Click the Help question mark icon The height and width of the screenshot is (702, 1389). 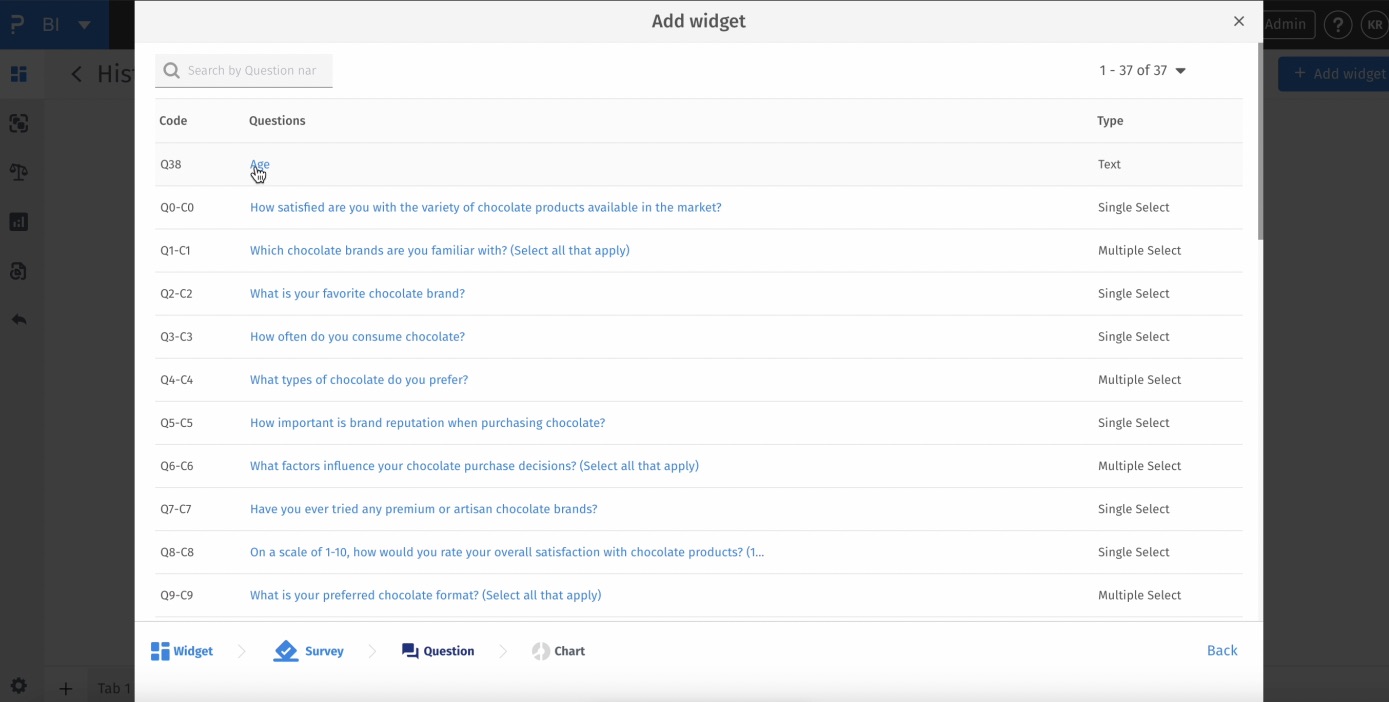pyautogui.click(x=1337, y=24)
